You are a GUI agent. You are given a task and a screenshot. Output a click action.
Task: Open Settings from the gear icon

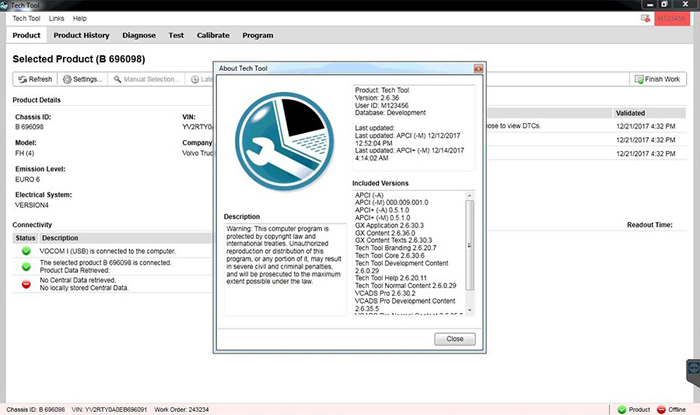click(67, 79)
